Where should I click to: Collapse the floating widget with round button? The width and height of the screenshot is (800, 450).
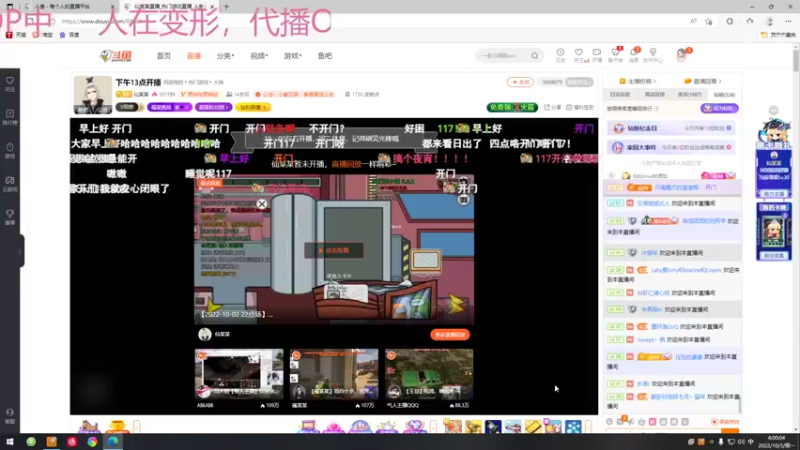[x=773, y=110]
